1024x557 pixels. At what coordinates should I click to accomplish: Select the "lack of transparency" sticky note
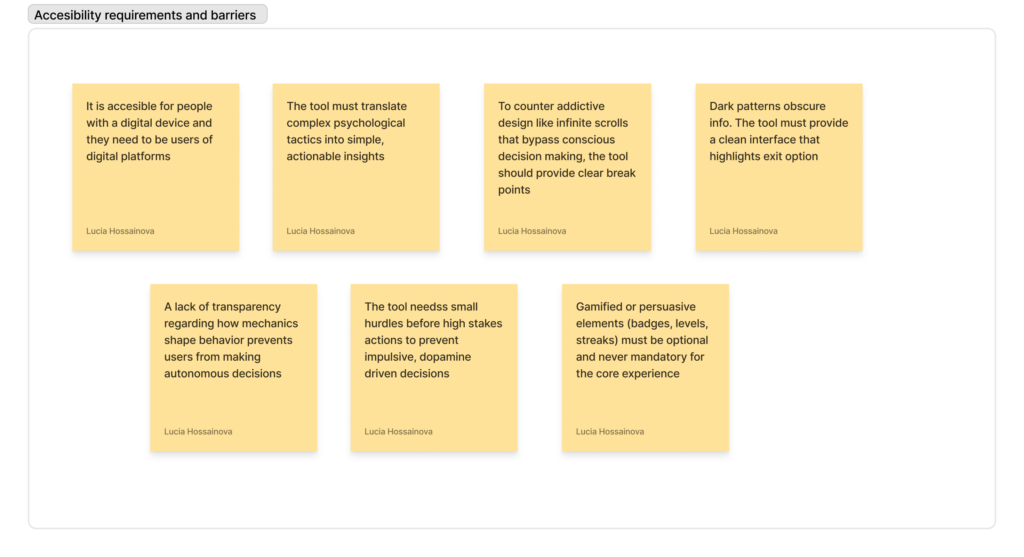(x=233, y=400)
